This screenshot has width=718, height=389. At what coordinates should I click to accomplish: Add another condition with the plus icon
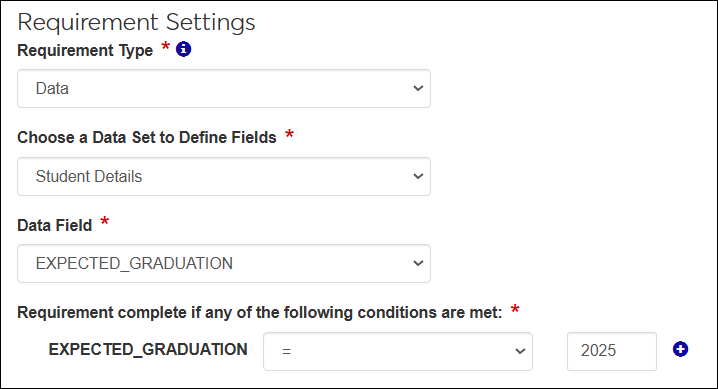click(x=680, y=349)
